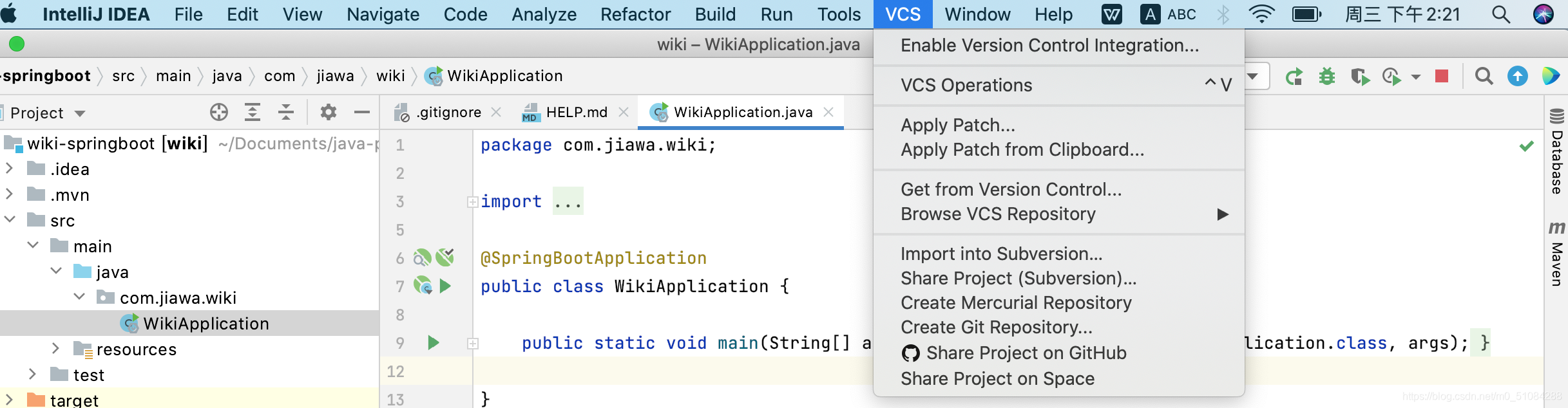
Task: Open Browse VCS Repository submenu
Action: click(1058, 214)
